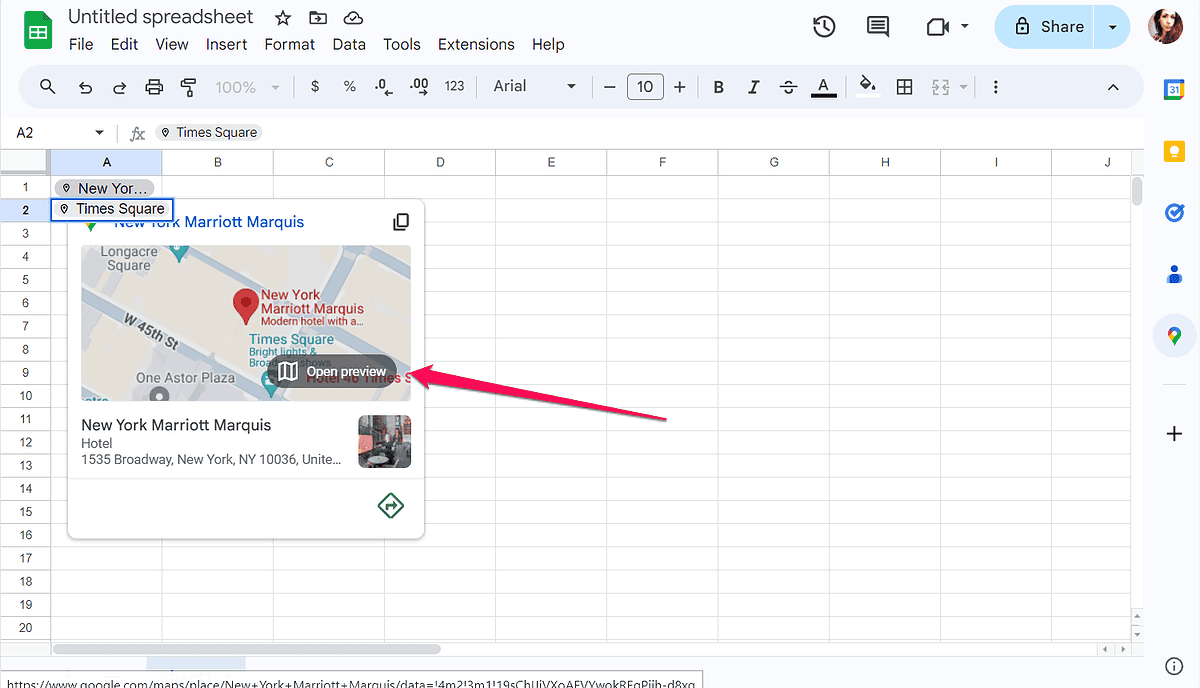Follow the New York Marriott Marquis link

(208, 221)
